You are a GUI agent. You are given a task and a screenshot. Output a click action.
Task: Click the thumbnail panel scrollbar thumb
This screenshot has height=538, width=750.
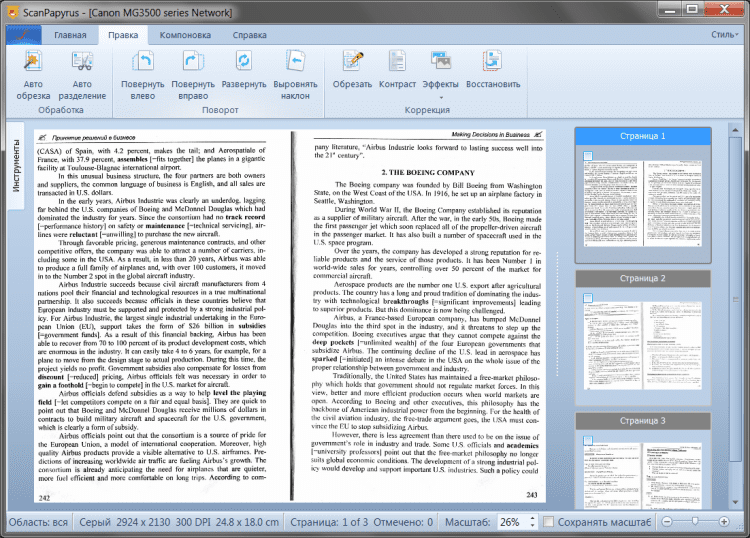(x=735, y=299)
